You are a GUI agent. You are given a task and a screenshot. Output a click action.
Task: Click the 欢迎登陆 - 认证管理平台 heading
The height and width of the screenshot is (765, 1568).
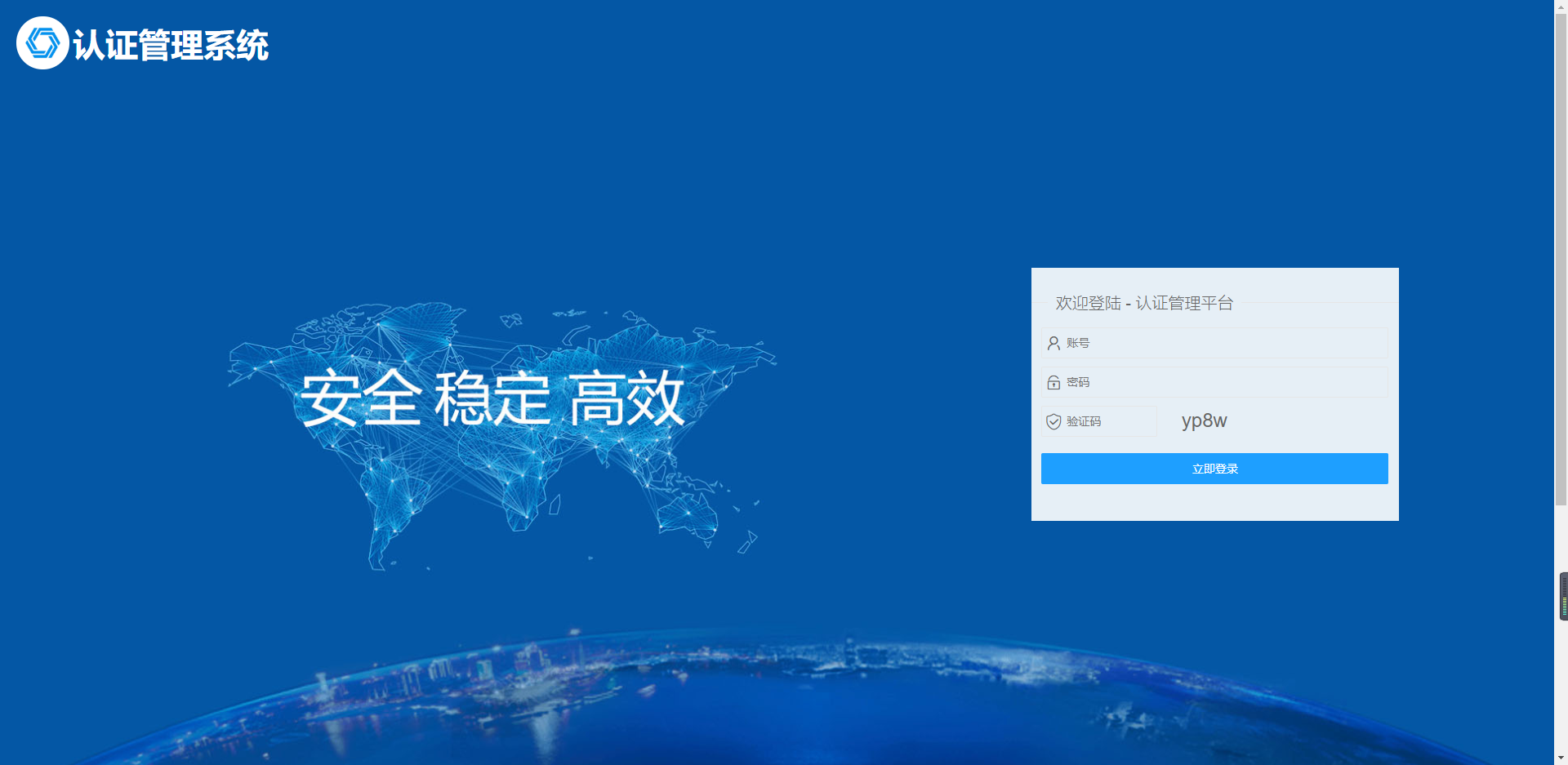tap(1143, 302)
